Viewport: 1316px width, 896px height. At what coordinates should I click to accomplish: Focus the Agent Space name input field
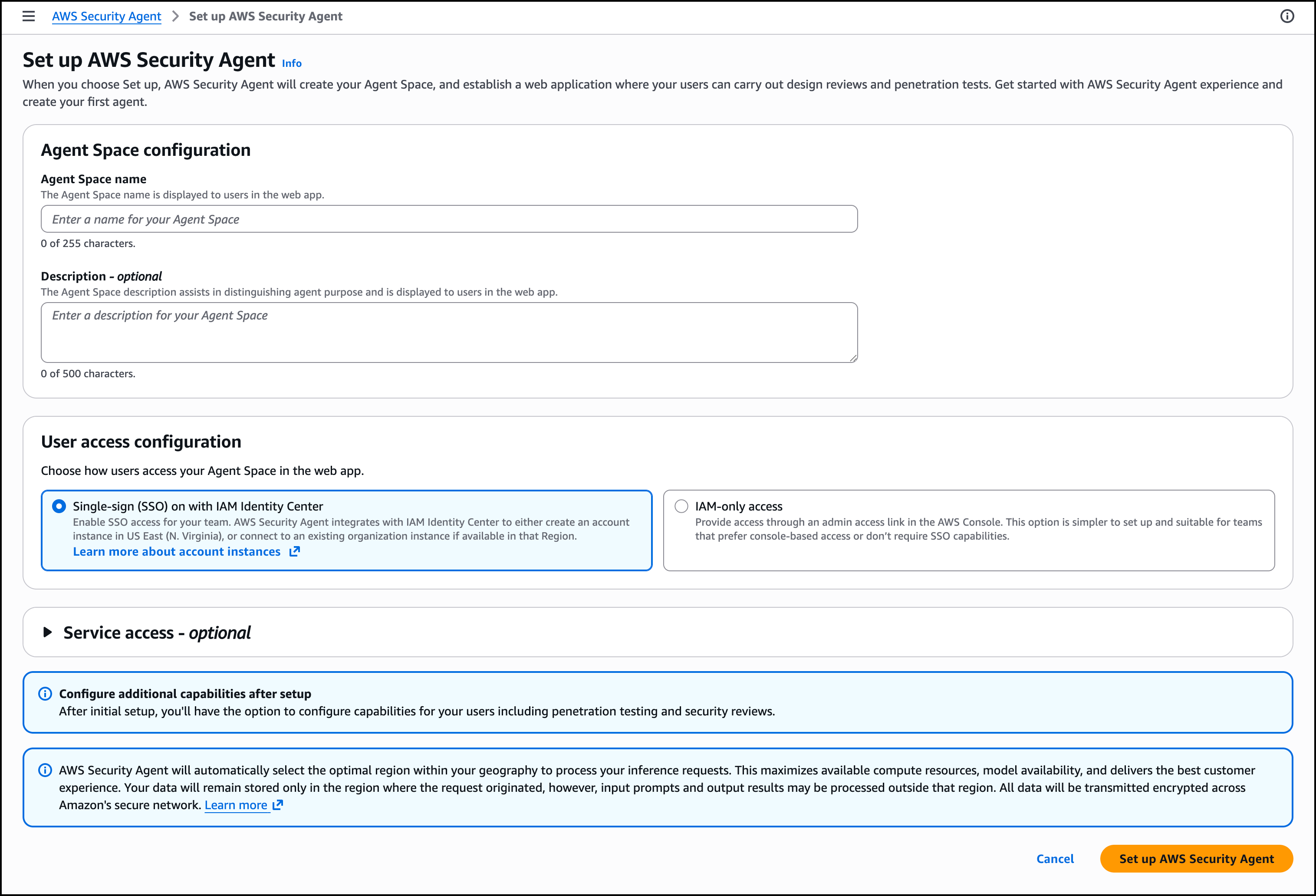tap(448, 219)
